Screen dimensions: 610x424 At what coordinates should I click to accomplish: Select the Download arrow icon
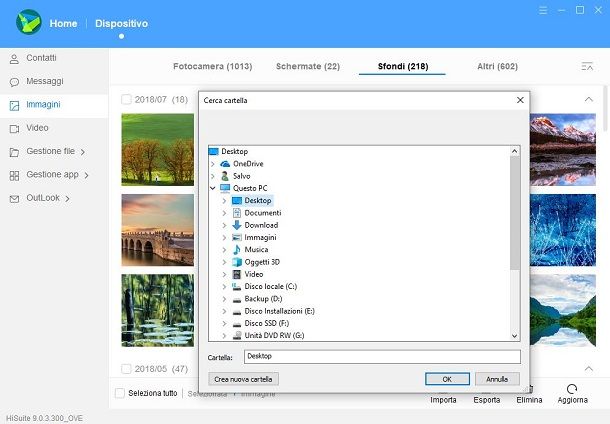point(237,225)
